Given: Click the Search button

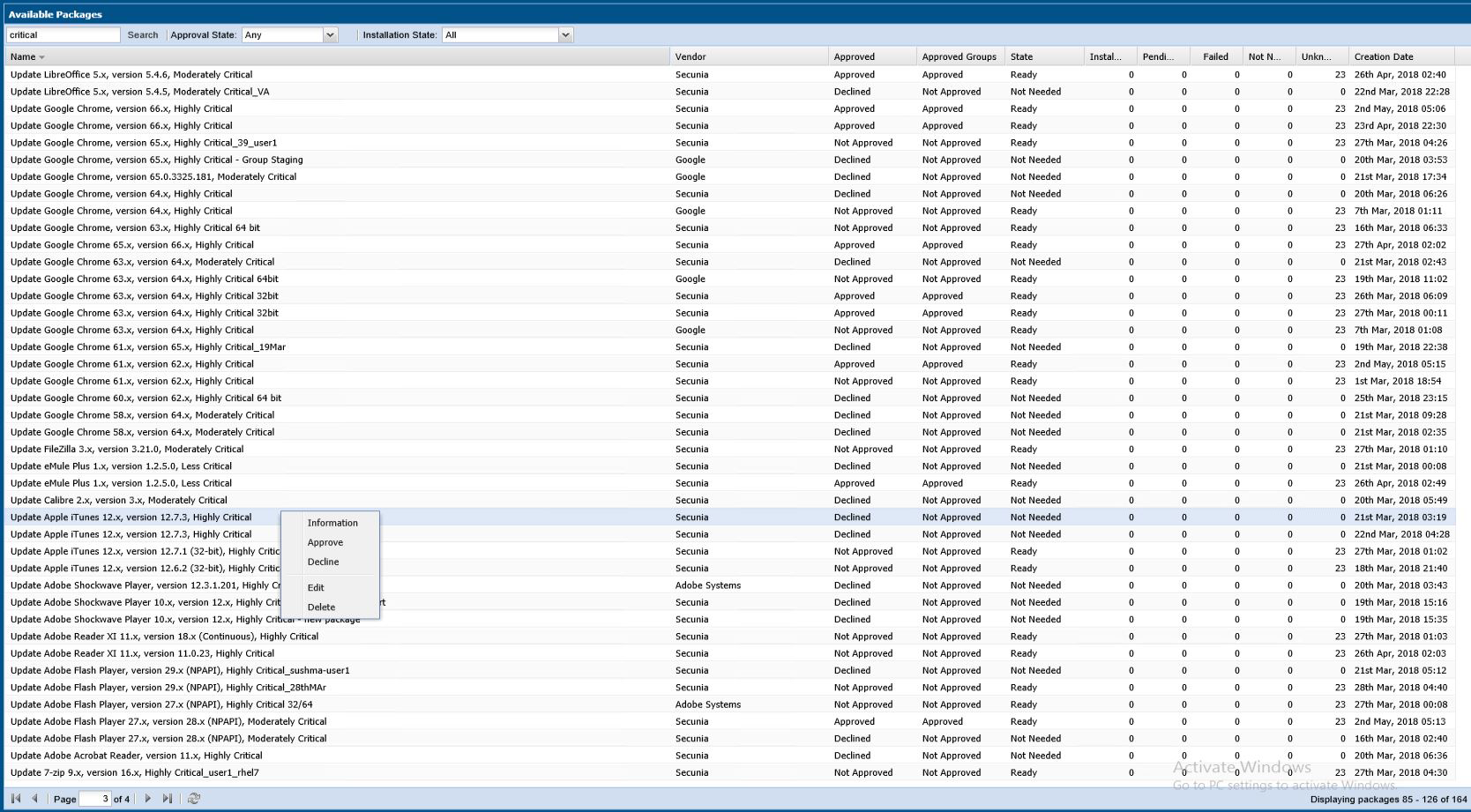Looking at the screenshot, I should pos(143,35).
